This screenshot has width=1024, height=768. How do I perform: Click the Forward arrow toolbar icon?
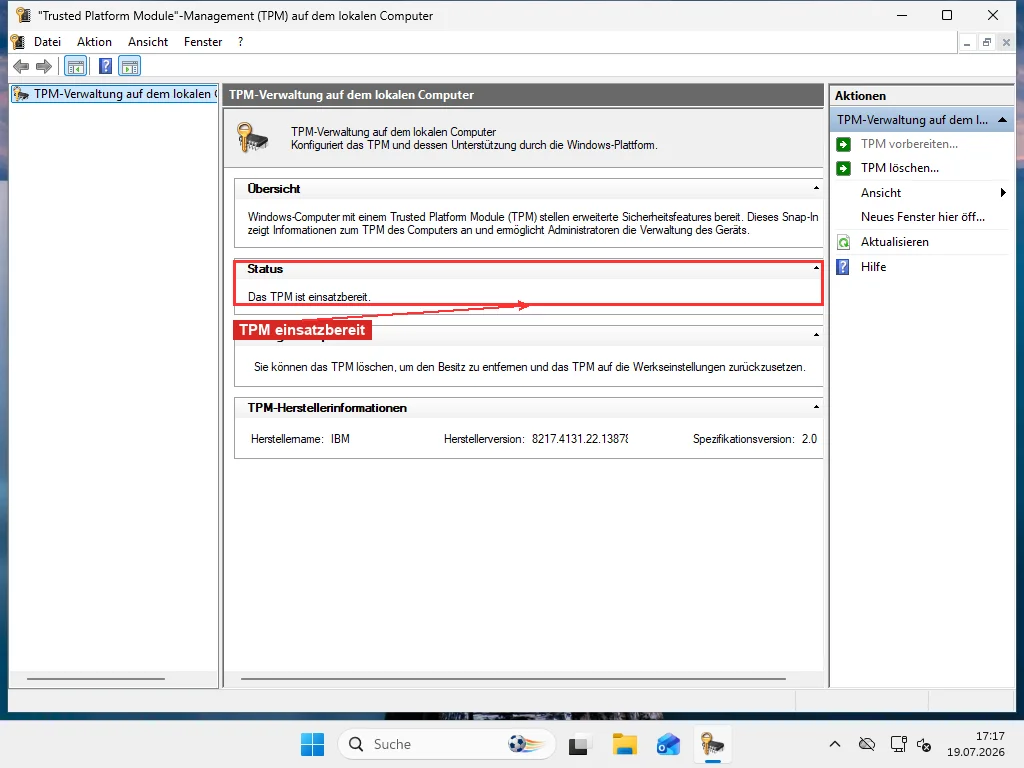pyautogui.click(x=44, y=66)
